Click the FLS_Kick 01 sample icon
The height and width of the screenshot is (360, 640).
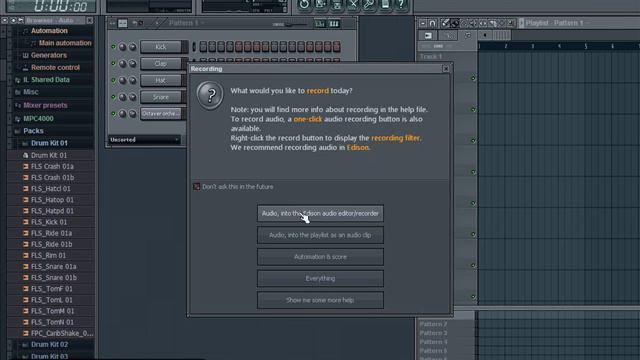point(26,222)
